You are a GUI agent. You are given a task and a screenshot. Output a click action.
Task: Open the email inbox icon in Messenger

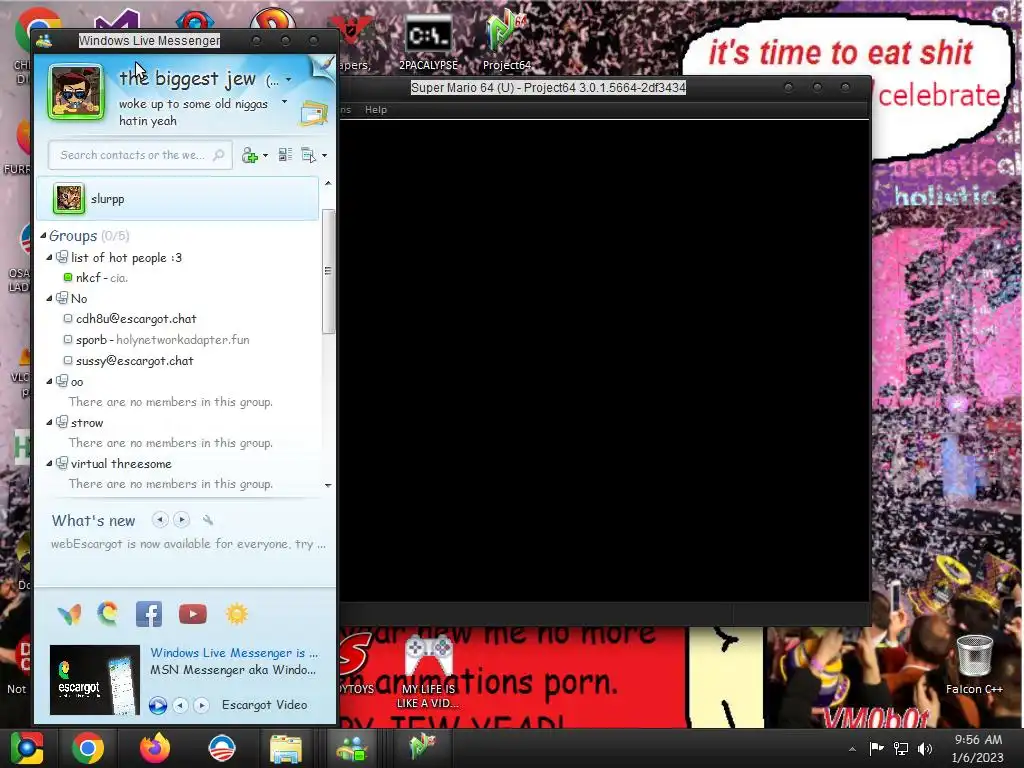(313, 114)
